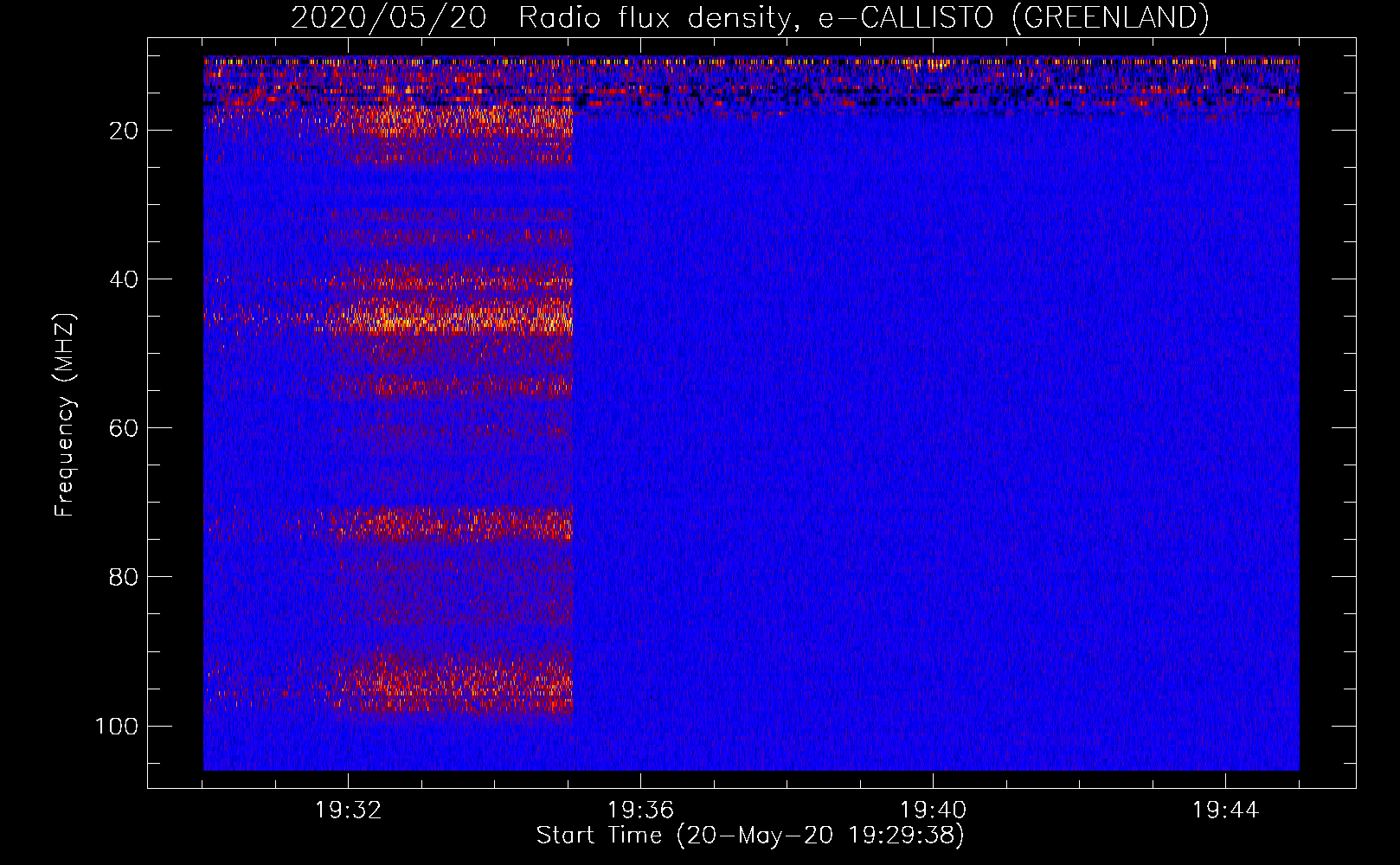1400x865 pixels.
Task: Click the 19:36 time tick label
Action: point(640,811)
